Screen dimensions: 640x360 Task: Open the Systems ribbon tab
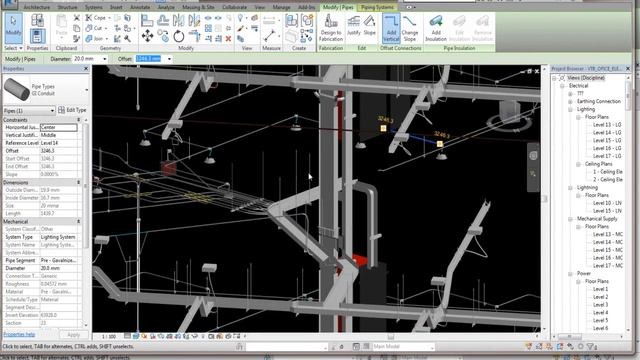[x=94, y=7]
